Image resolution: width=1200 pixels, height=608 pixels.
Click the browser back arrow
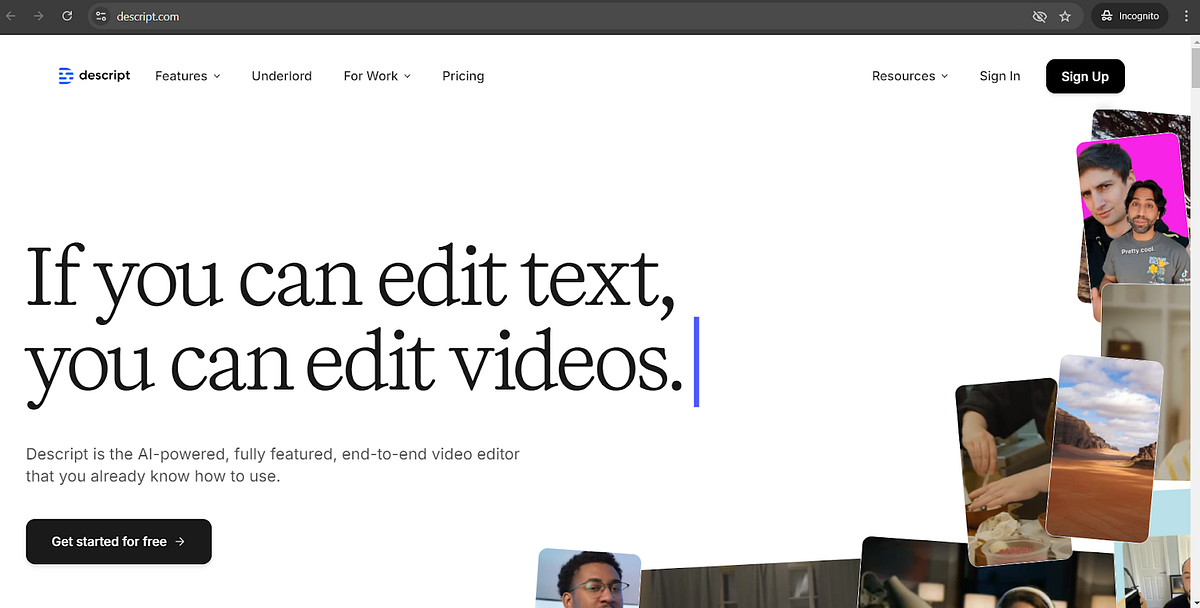click(x=11, y=16)
